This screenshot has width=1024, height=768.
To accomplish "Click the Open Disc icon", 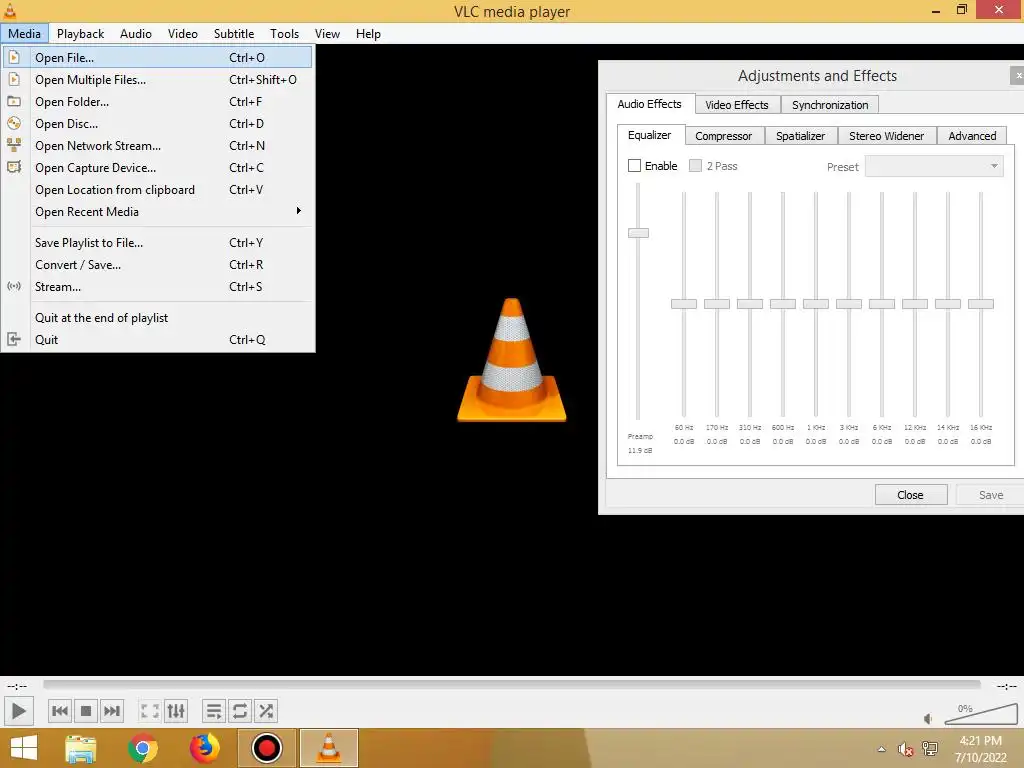I will (x=14, y=123).
